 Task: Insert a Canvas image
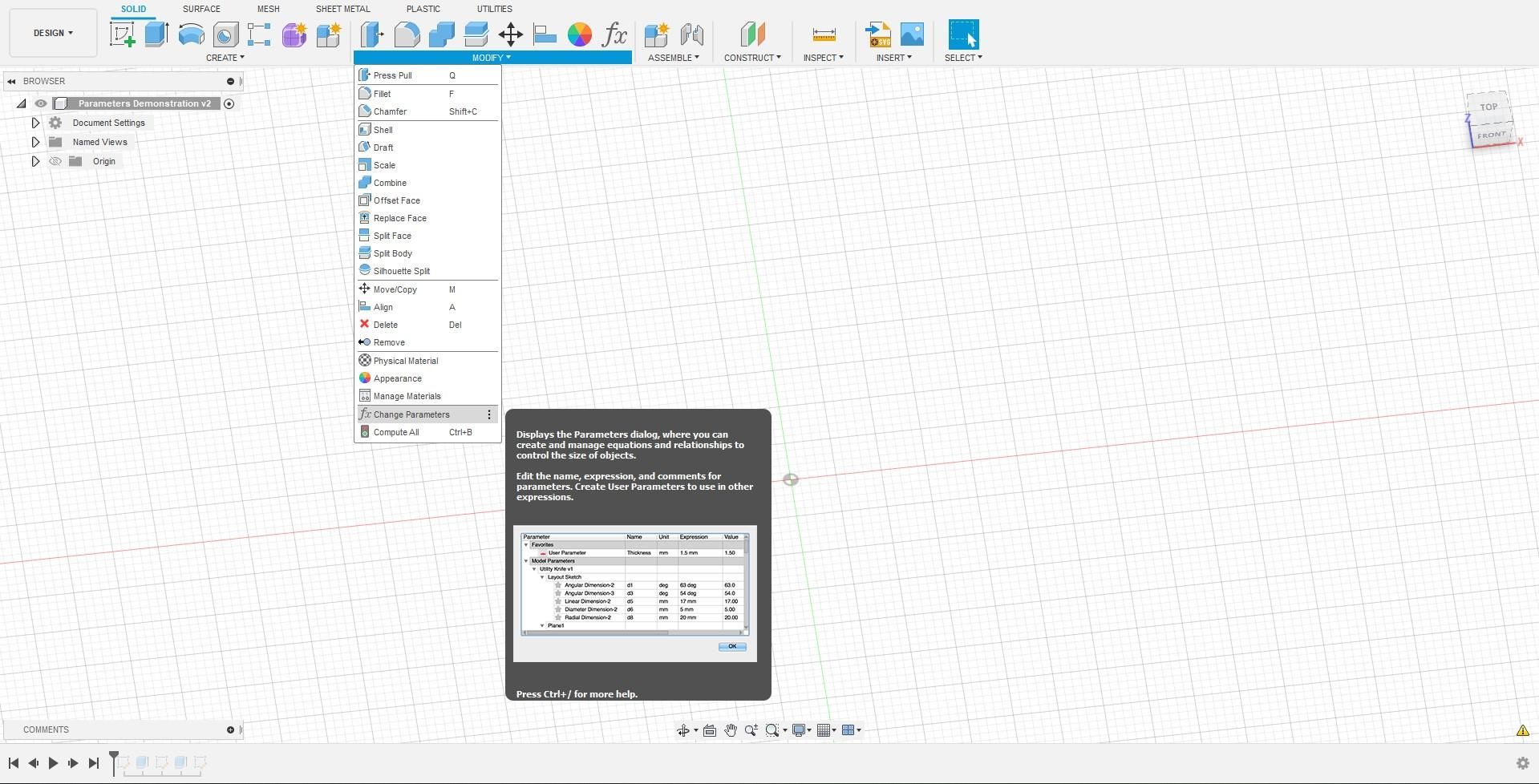point(913,34)
